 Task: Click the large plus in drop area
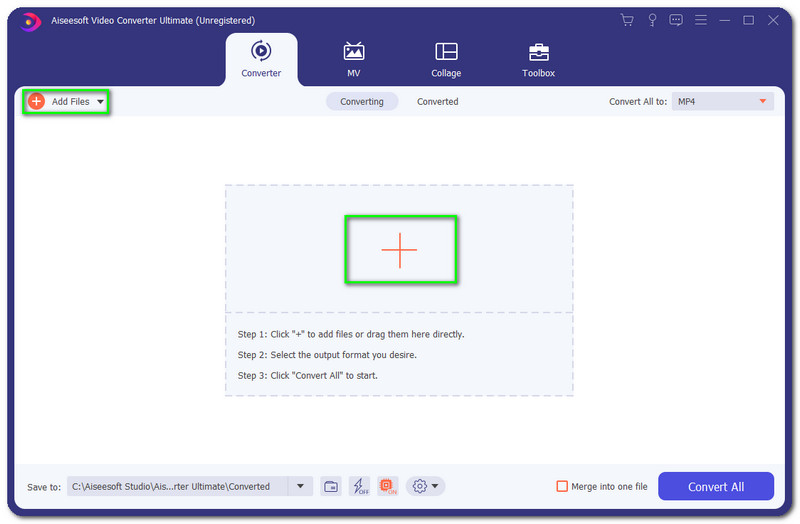[x=399, y=250]
